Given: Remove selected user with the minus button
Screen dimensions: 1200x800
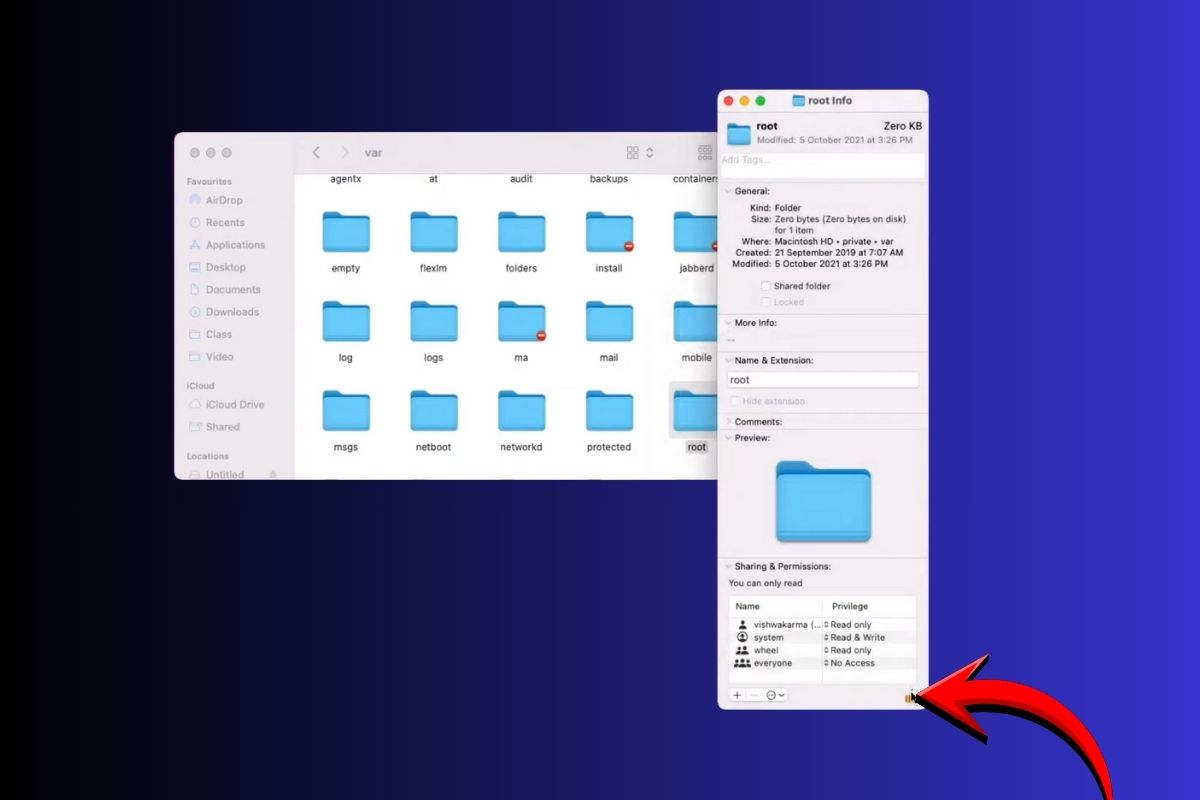Looking at the screenshot, I should (x=753, y=694).
